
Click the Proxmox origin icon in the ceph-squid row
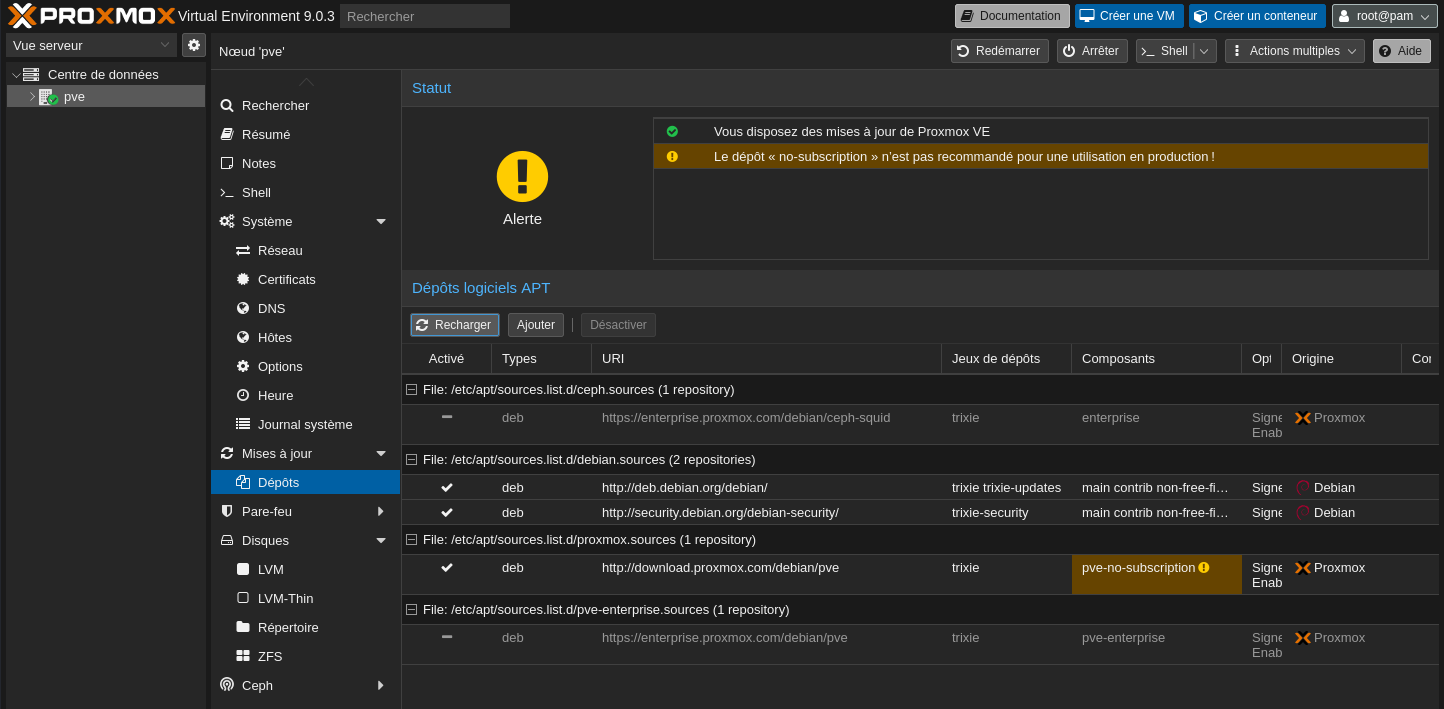[1303, 418]
